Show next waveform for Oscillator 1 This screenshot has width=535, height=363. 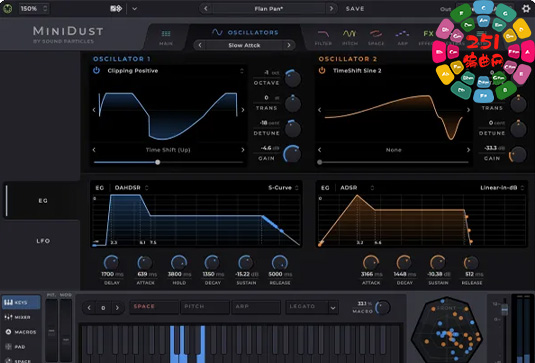click(243, 110)
